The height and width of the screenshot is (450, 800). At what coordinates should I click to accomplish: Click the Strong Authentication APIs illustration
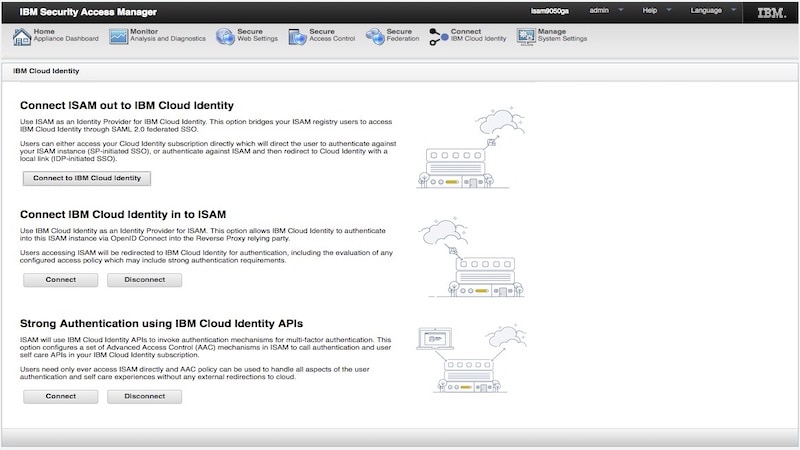click(x=472, y=359)
